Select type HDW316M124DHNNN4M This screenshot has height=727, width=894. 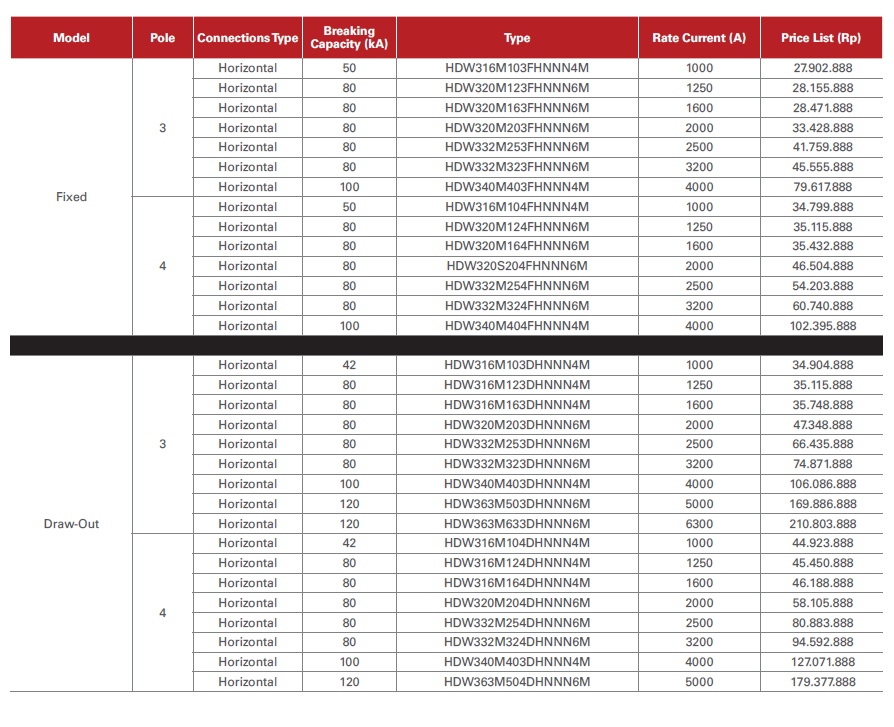pyautogui.click(x=517, y=563)
